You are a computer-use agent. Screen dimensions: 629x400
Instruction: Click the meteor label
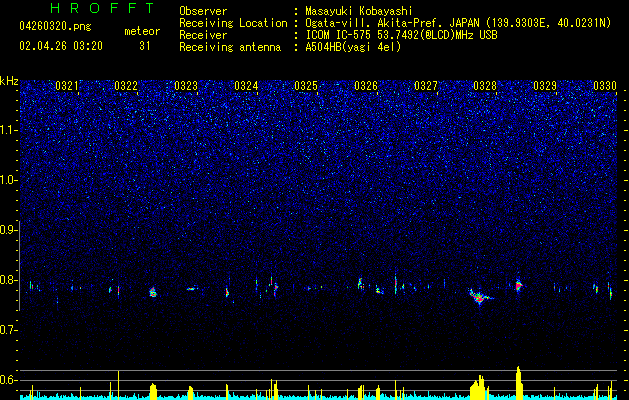(x=142, y=31)
